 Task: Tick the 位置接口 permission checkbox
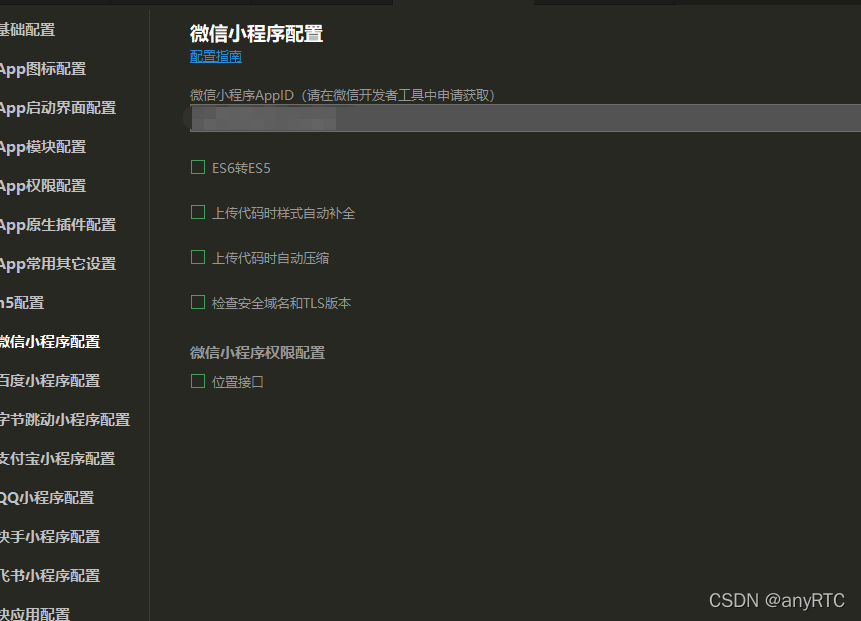(198, 381)
